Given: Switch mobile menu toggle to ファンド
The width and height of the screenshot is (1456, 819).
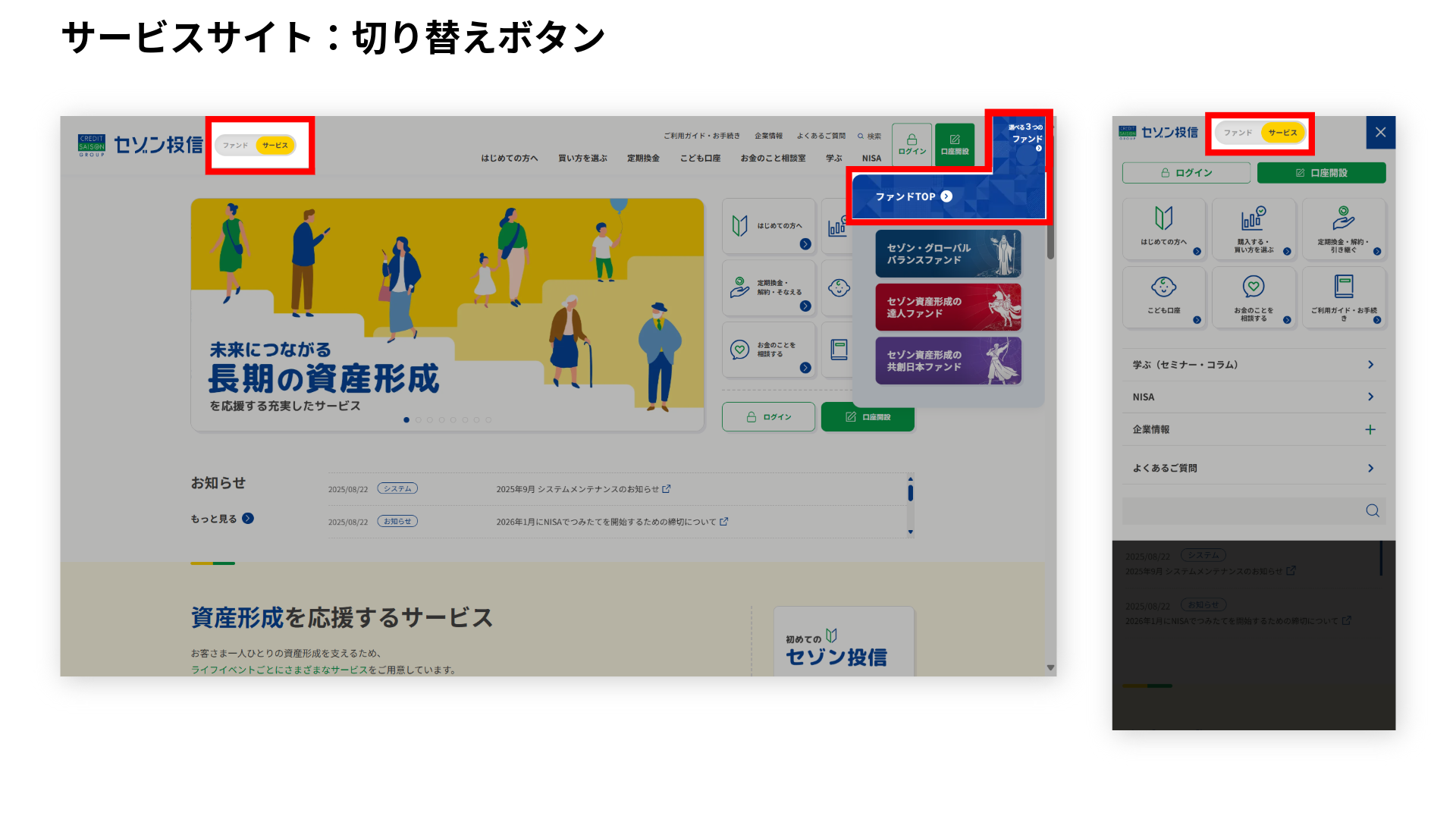Looking at the screenshot, I should pyautogui.click(x=1238, y=133).
